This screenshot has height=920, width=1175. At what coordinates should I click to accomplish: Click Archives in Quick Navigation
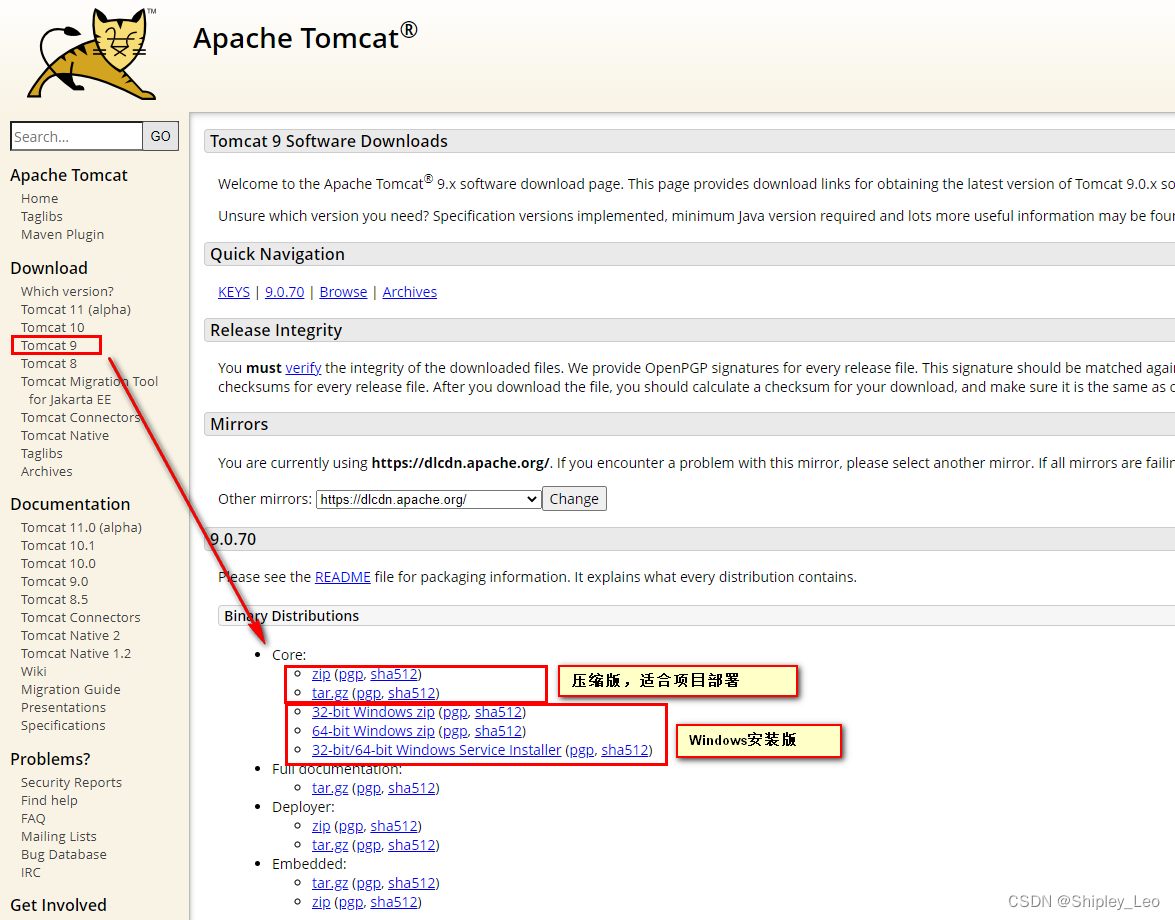[410, 292]
